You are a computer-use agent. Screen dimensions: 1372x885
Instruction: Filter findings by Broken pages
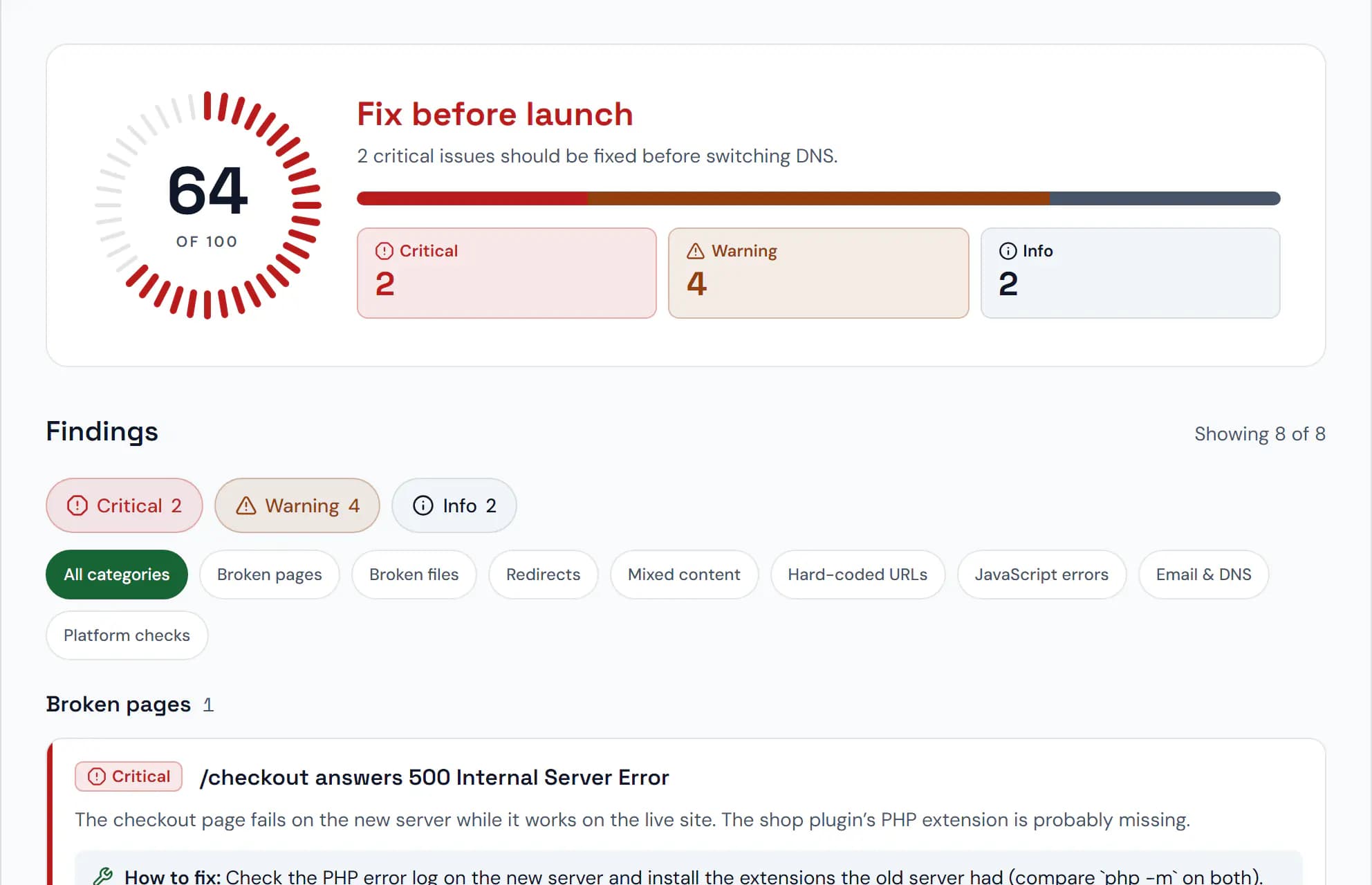pos(270,575)
